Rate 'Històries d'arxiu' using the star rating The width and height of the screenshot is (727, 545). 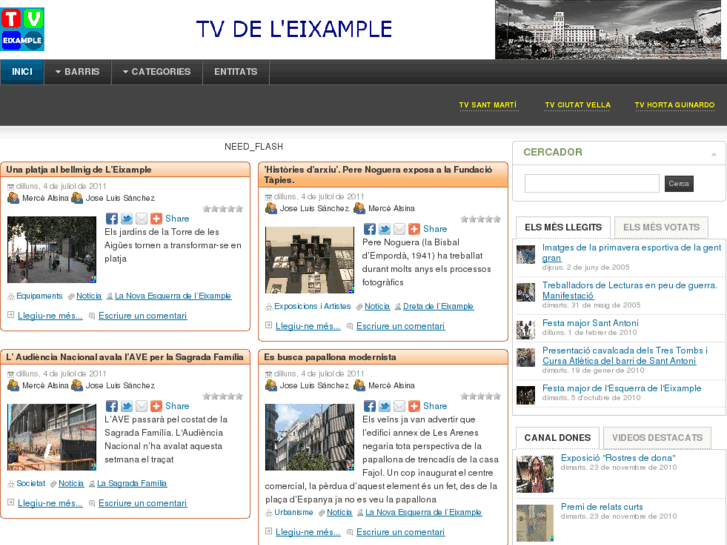pyautogui.click(x=481, y=219)
